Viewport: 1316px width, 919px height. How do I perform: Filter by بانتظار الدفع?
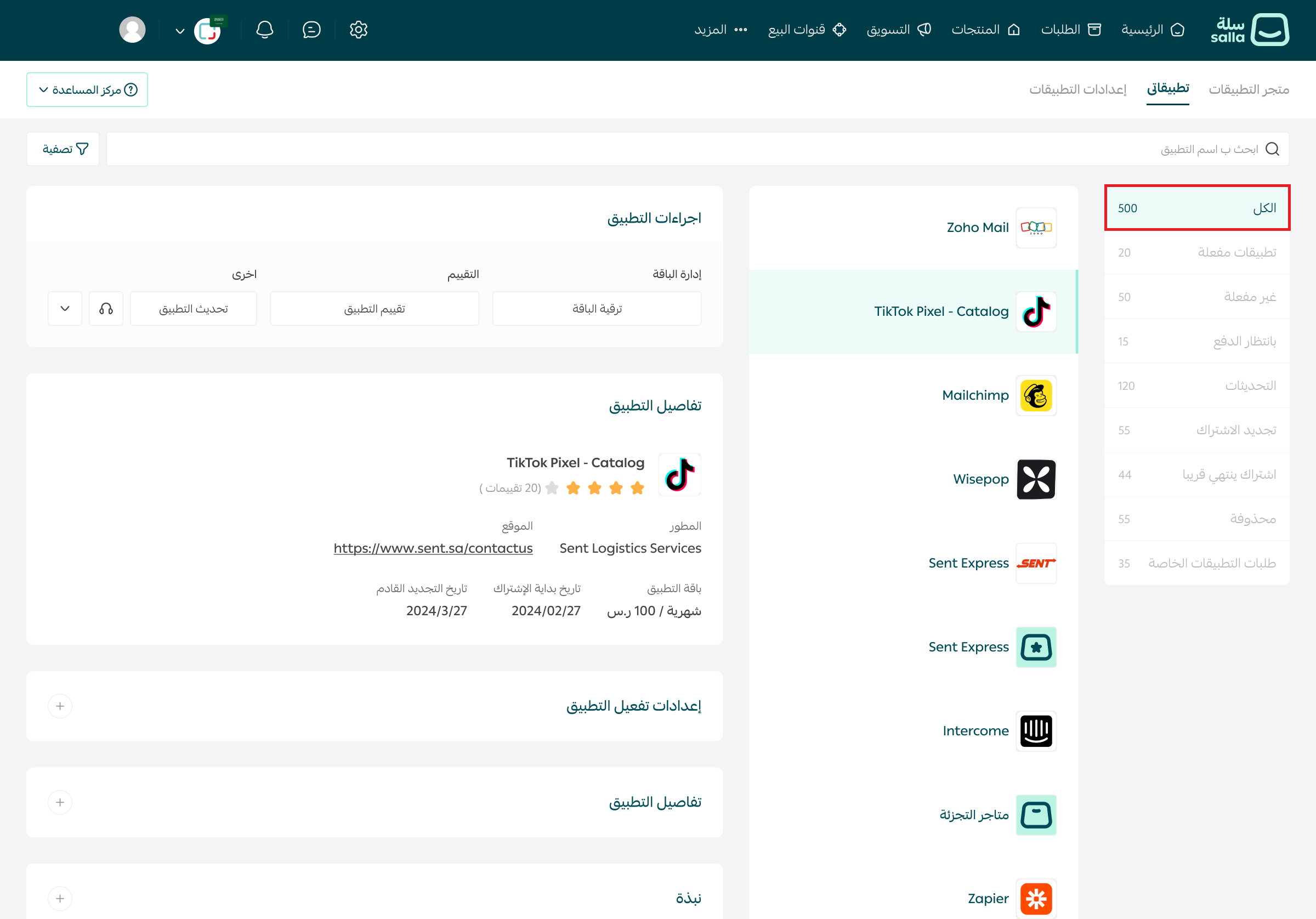[x=1197, y=341]
